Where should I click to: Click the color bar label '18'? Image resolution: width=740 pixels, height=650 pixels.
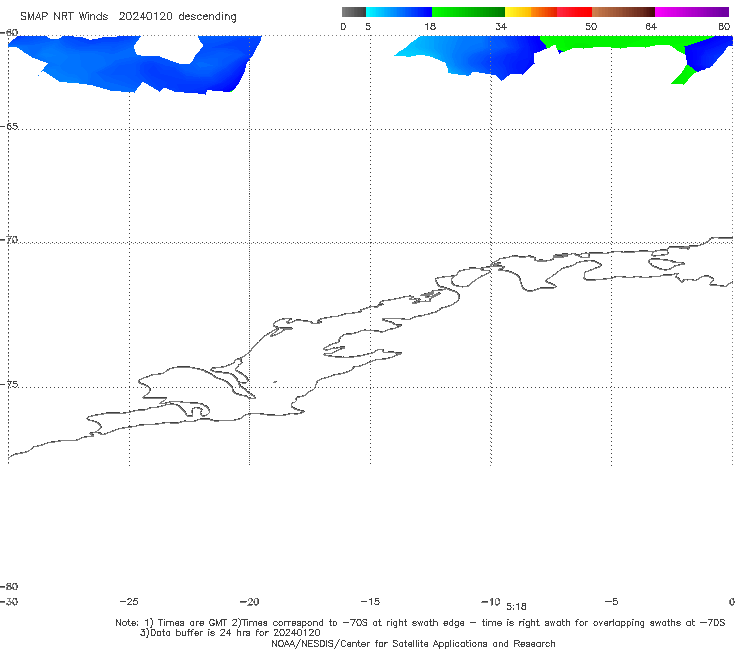point(430,26)
